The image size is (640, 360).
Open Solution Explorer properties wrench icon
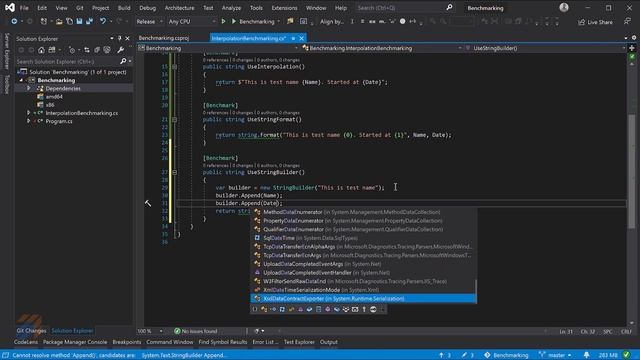[120, 50]
